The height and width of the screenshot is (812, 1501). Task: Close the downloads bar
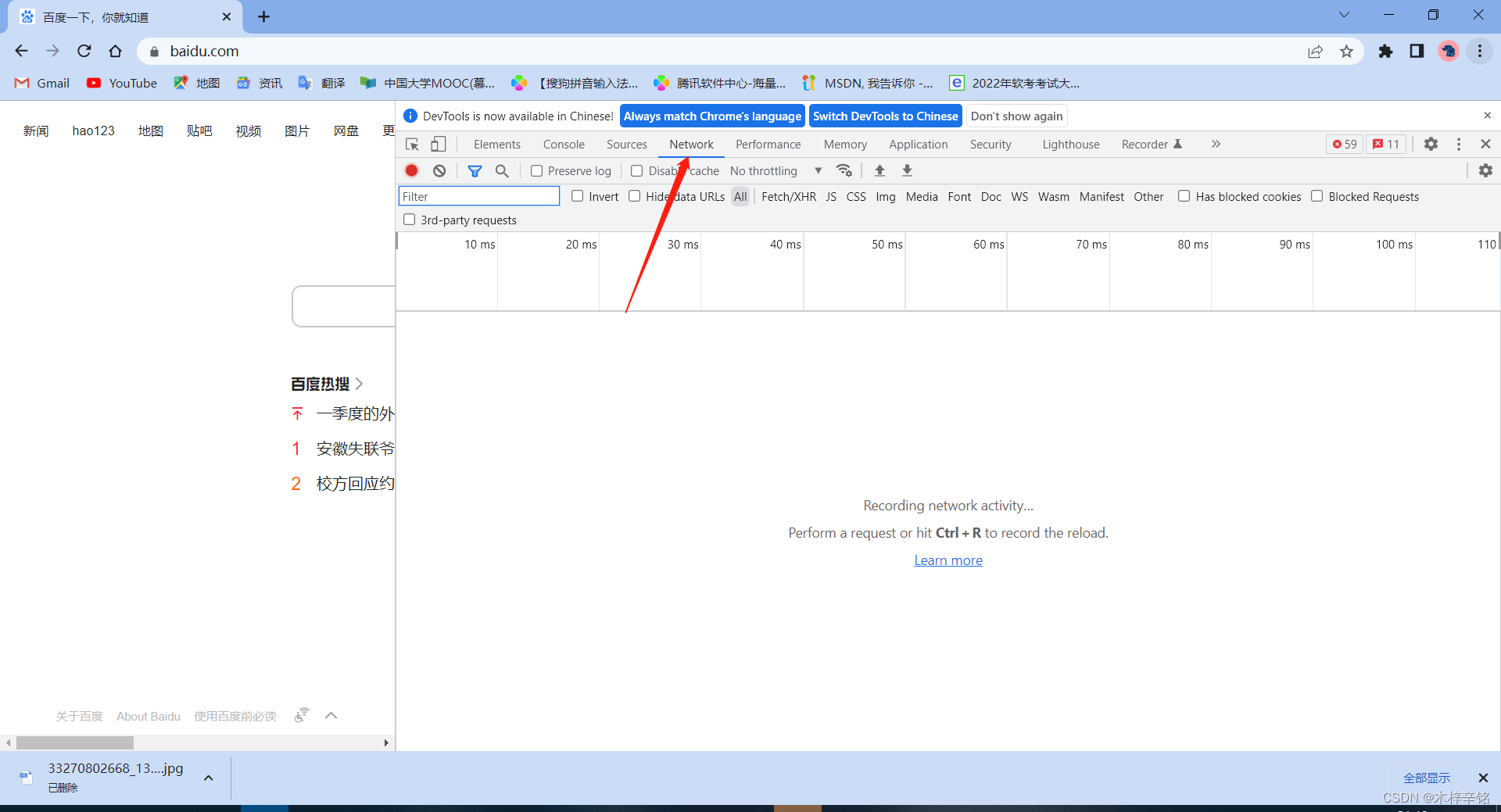(x=1483, y=778)
